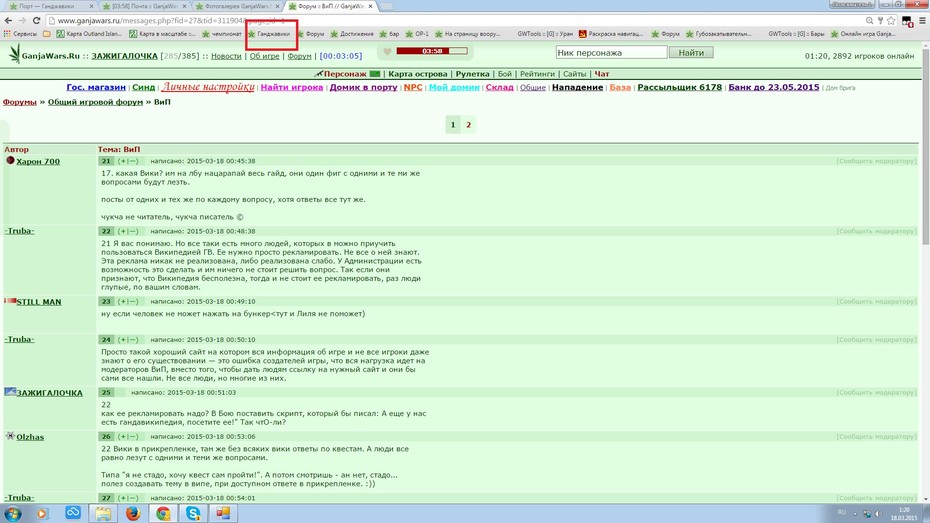Open the Синд link

144,87
